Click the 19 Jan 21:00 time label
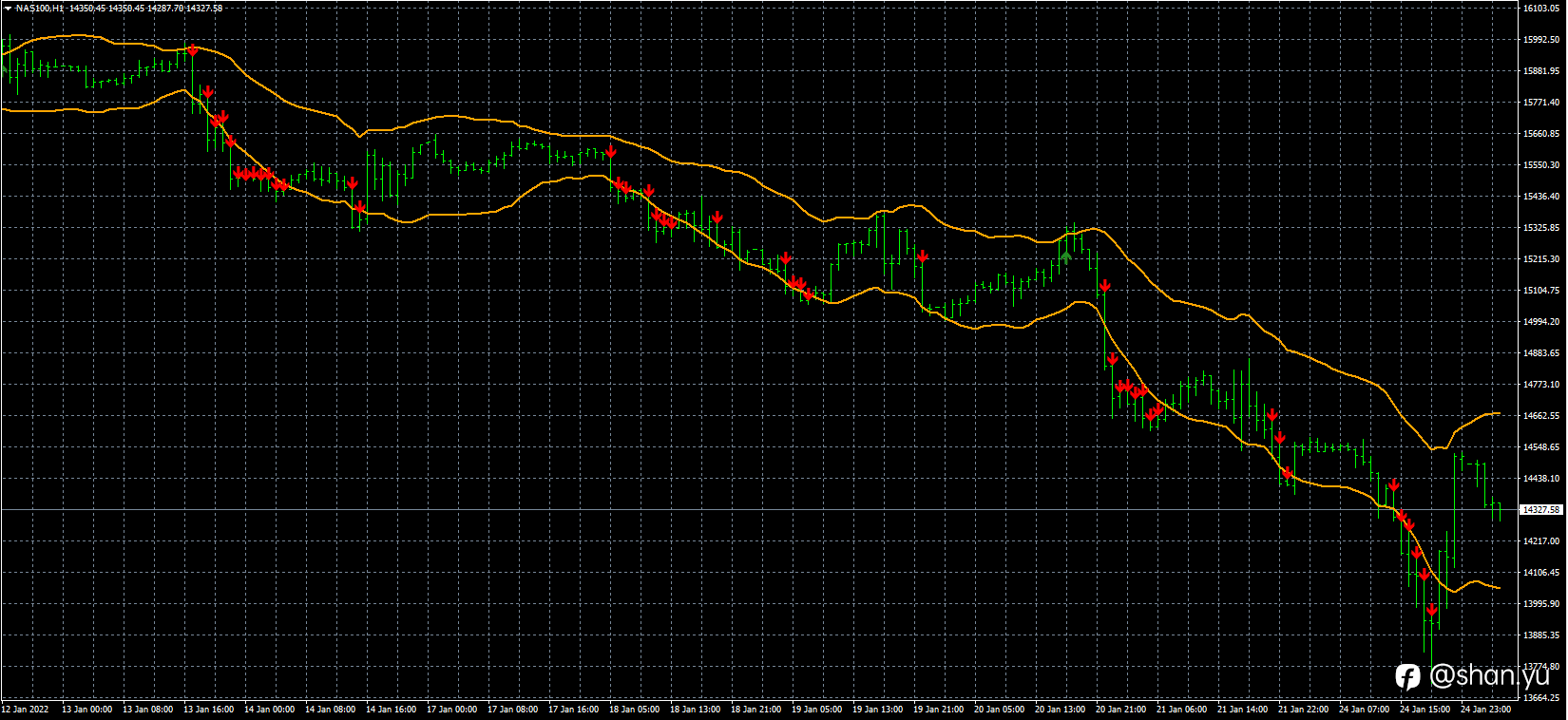This screenshot has height=720, width=1568. point(938,709)
